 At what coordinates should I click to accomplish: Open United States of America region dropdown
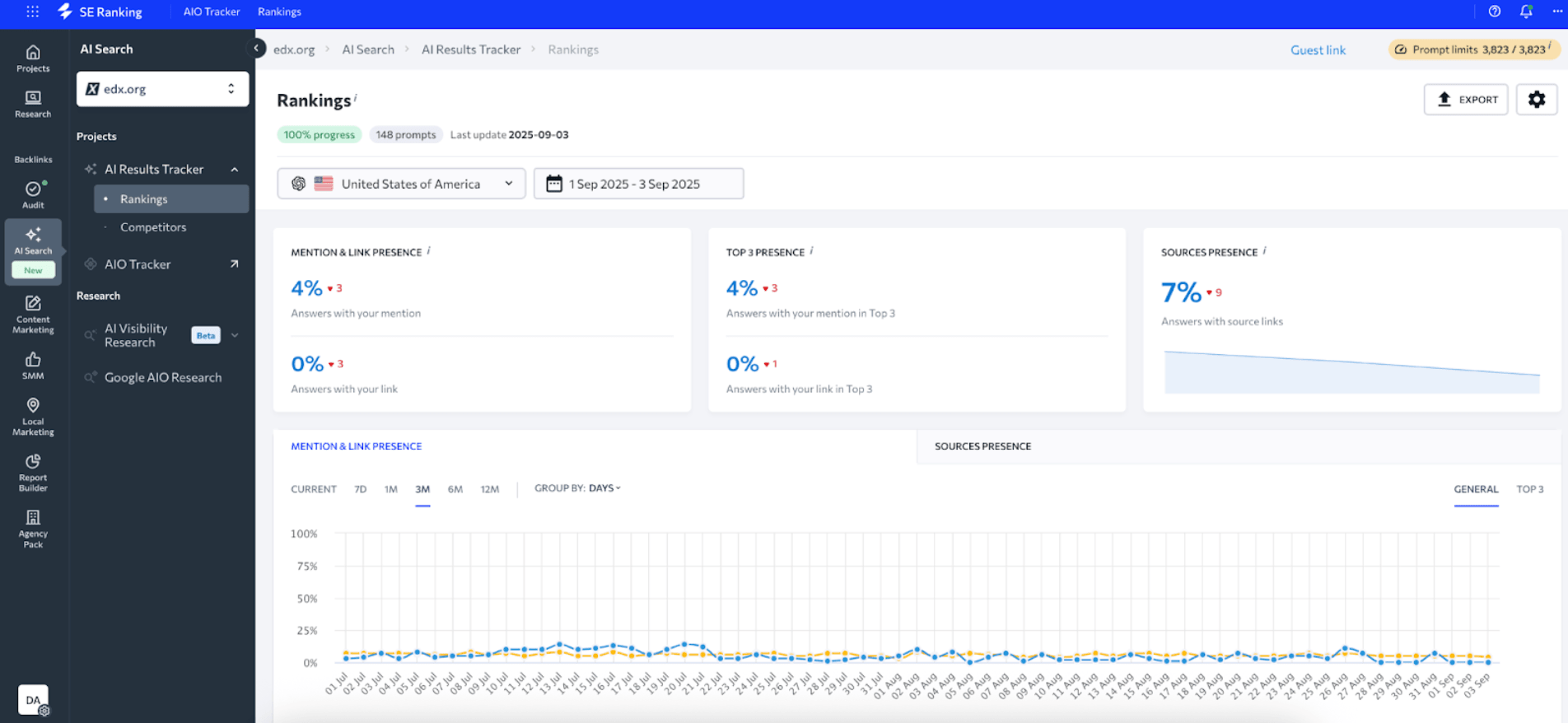(401, 184)
